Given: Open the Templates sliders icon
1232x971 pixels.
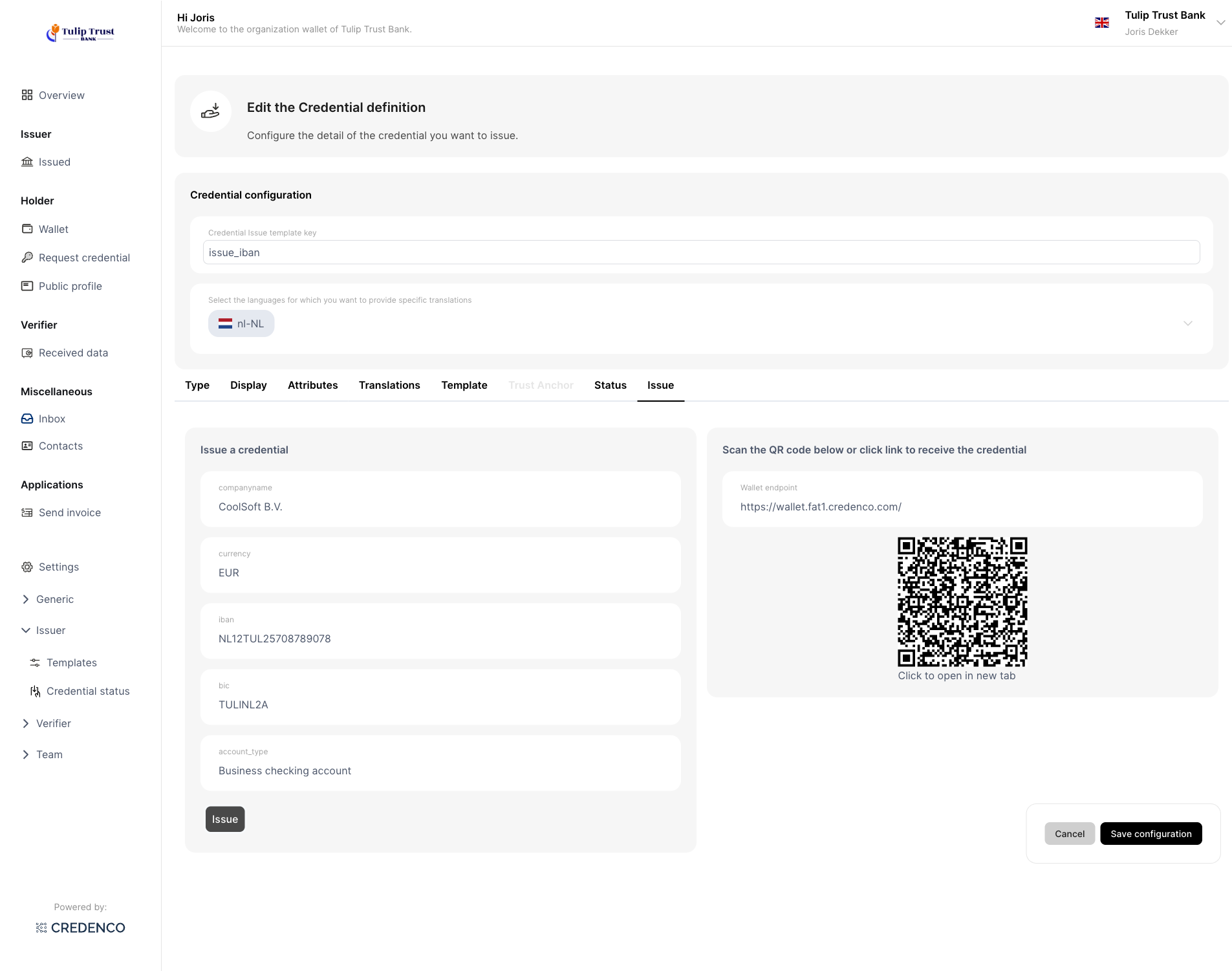Looking at the screenshot, I should tap(35, 662).
